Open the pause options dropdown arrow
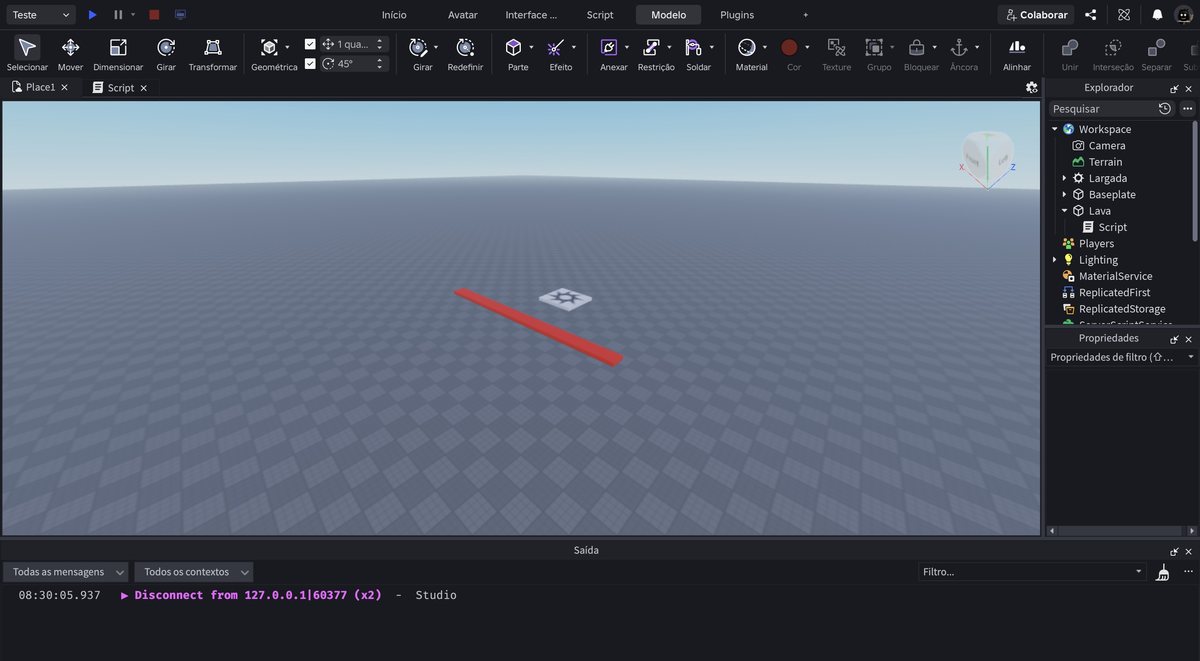The height and width of the screenshot is (661, 1200). coord(133,15)
